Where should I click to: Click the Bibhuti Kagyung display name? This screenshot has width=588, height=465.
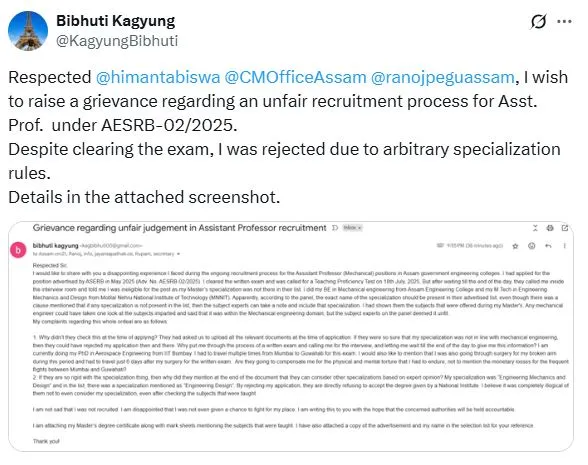coord(116,21)
